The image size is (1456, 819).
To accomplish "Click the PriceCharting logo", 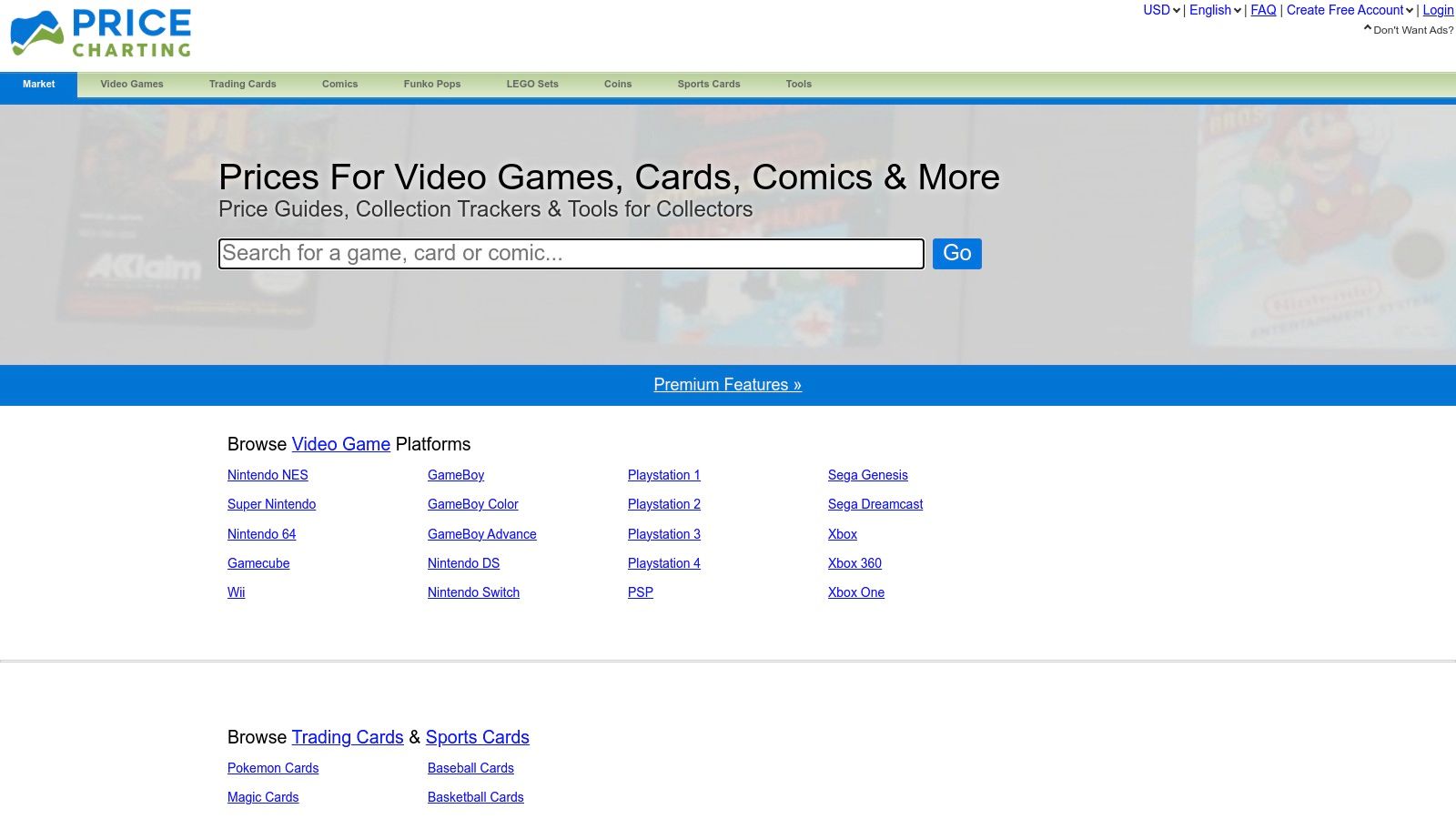I will point(100,34).
